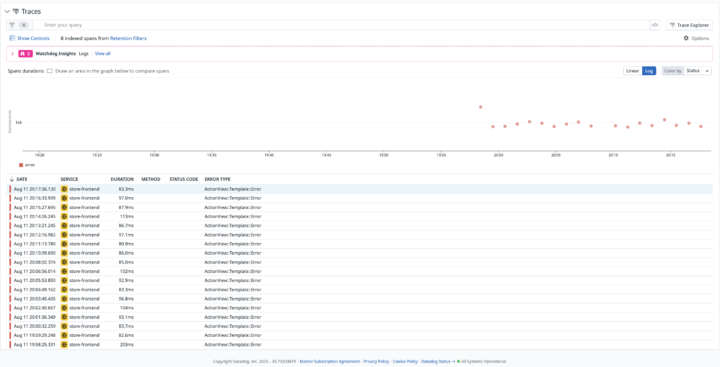Select the date Aug 11 20:14:26.245
The width and height of the screenshot is (720, 367).
point(34,216)
